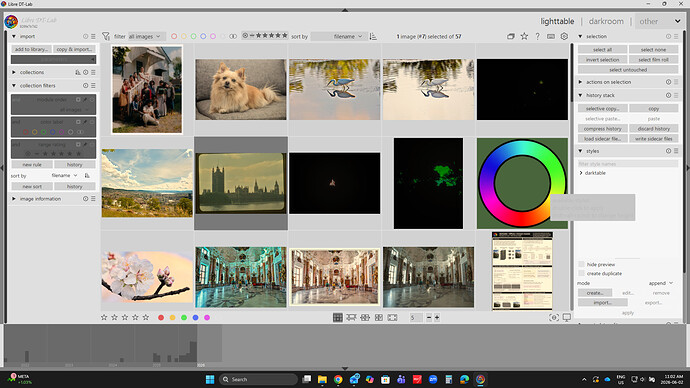Viewport: 690px width, 388px height.
Task: Expand the collections module
Action: pyautogui.click(x=14, y=72)
